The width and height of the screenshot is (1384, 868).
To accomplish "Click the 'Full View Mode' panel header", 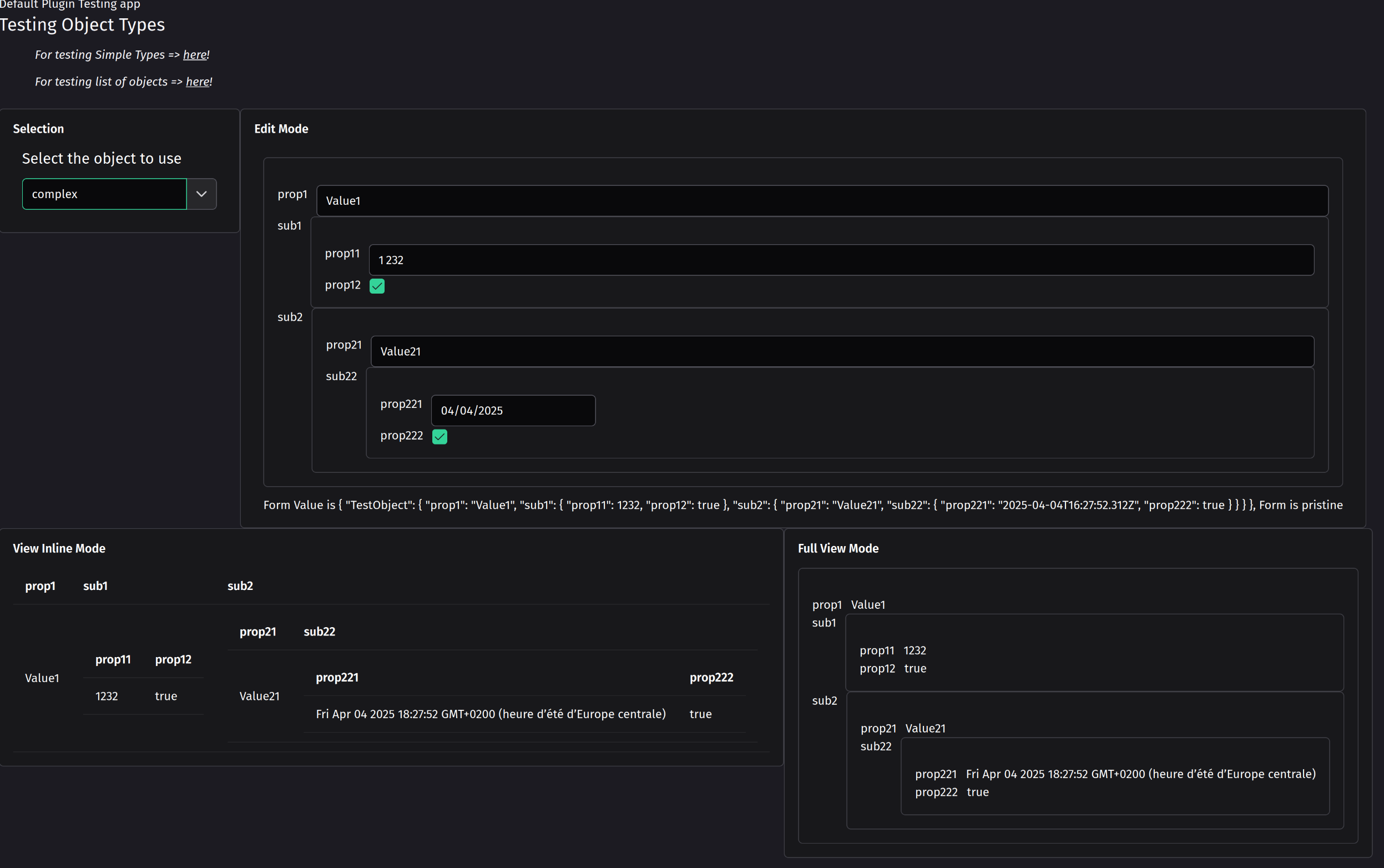I will (837, 548).
